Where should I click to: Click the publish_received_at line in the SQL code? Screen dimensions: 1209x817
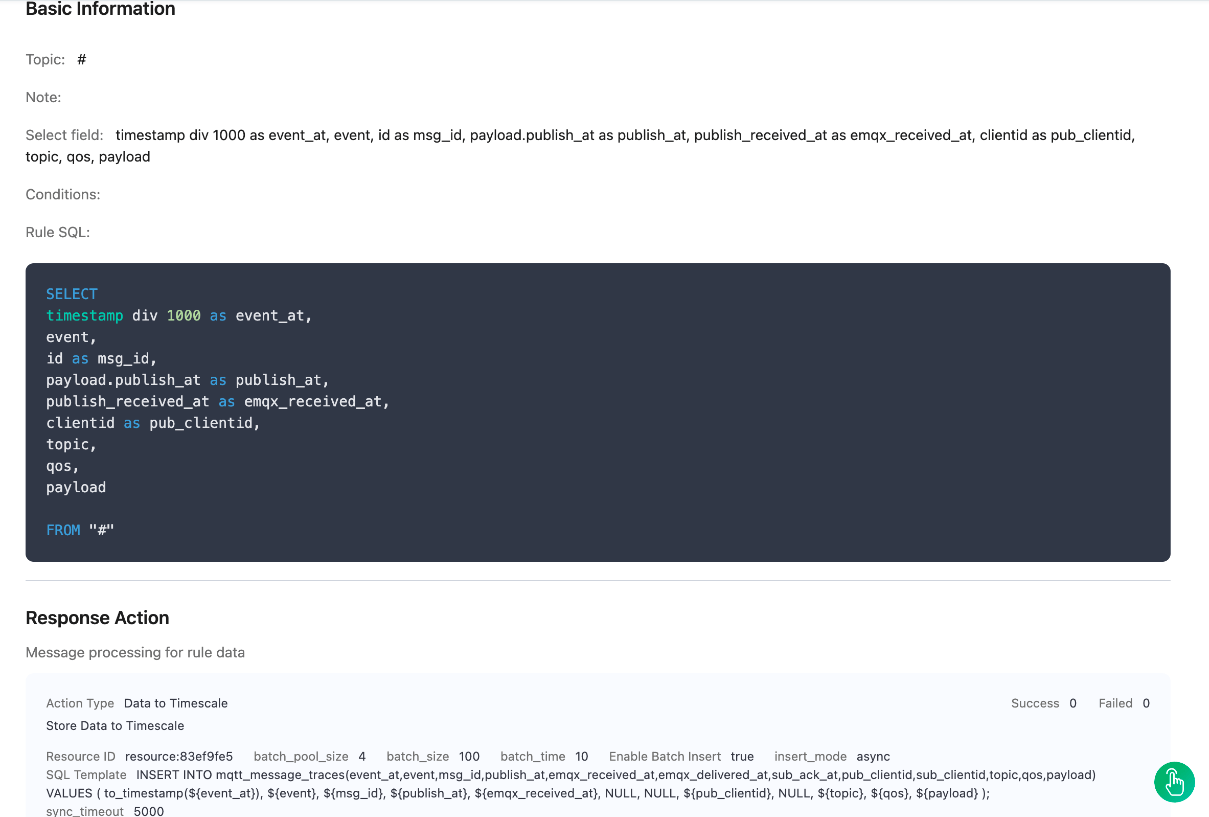217,401
